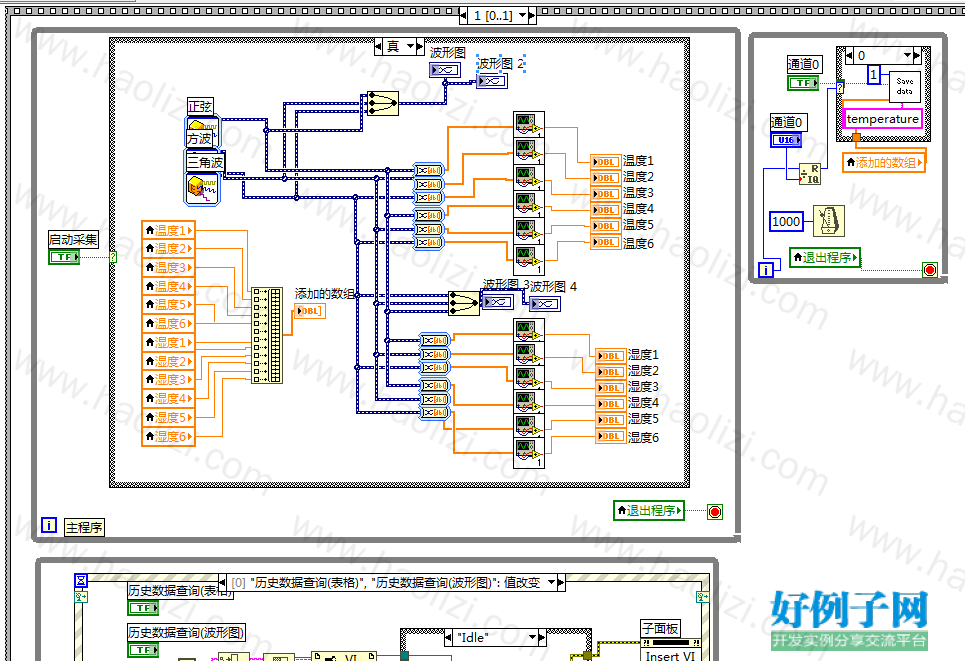Click the bottommost measurement VI in 湿度 group

(x=529, y=453)
